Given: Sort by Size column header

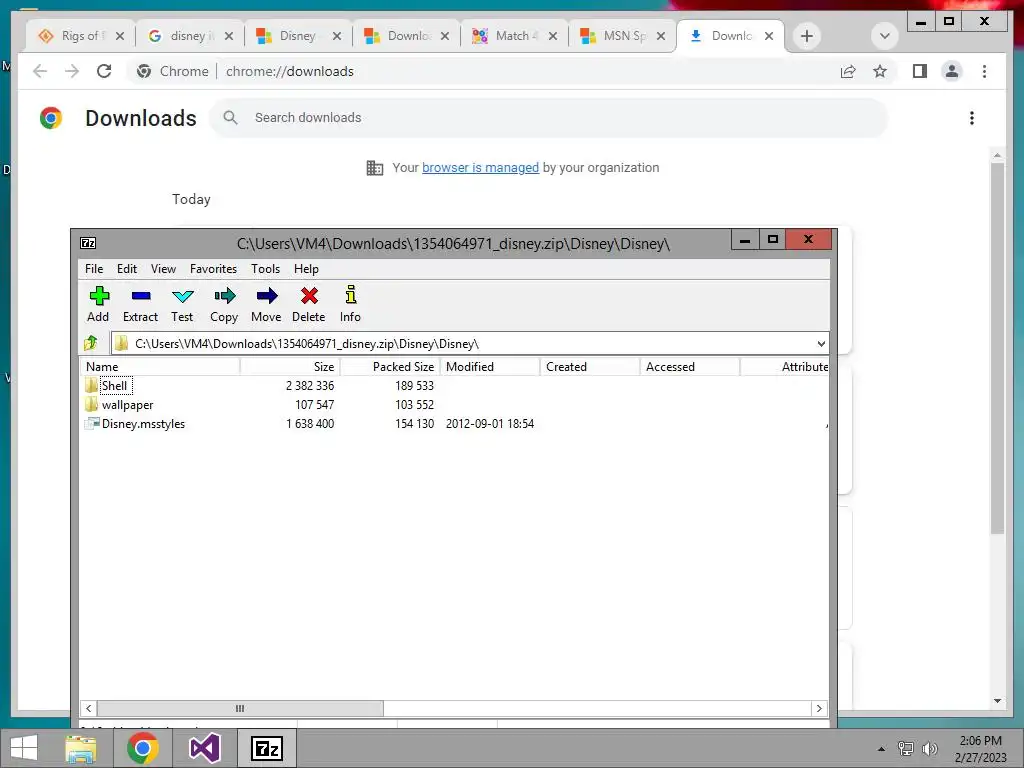Looking at the screenshot, I should pos(290,367).
